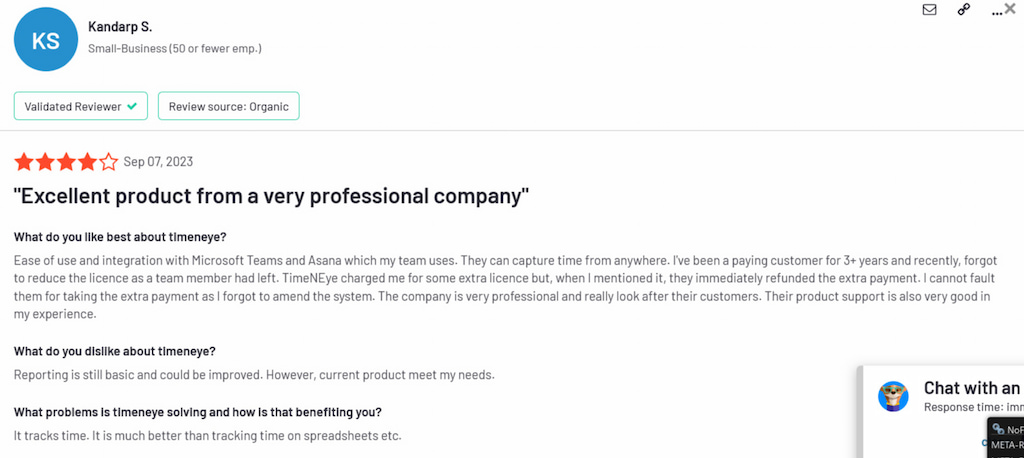Toggle the fifth empty rating star
This screenshot has width=1024, height=458.
click(x=109, y=162)
